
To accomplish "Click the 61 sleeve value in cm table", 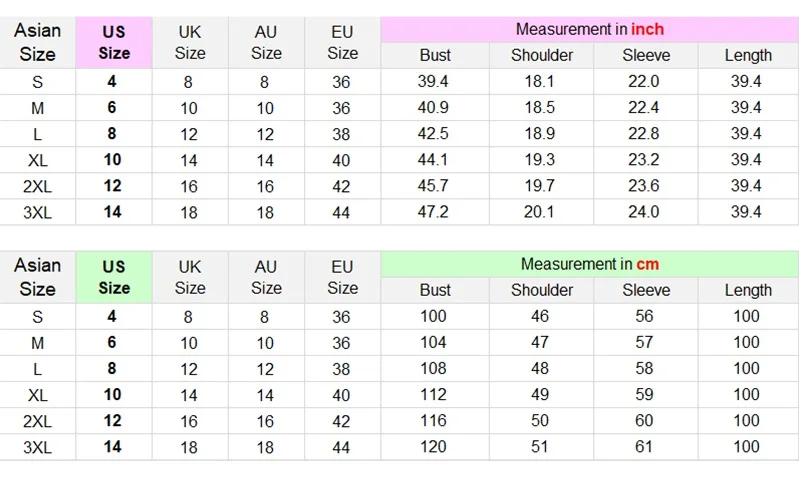I will coord(646,447).
